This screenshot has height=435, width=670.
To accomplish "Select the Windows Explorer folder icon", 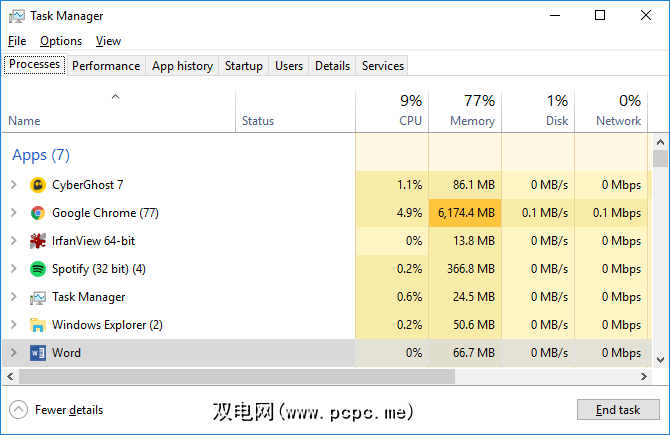I will click(38, 325).
